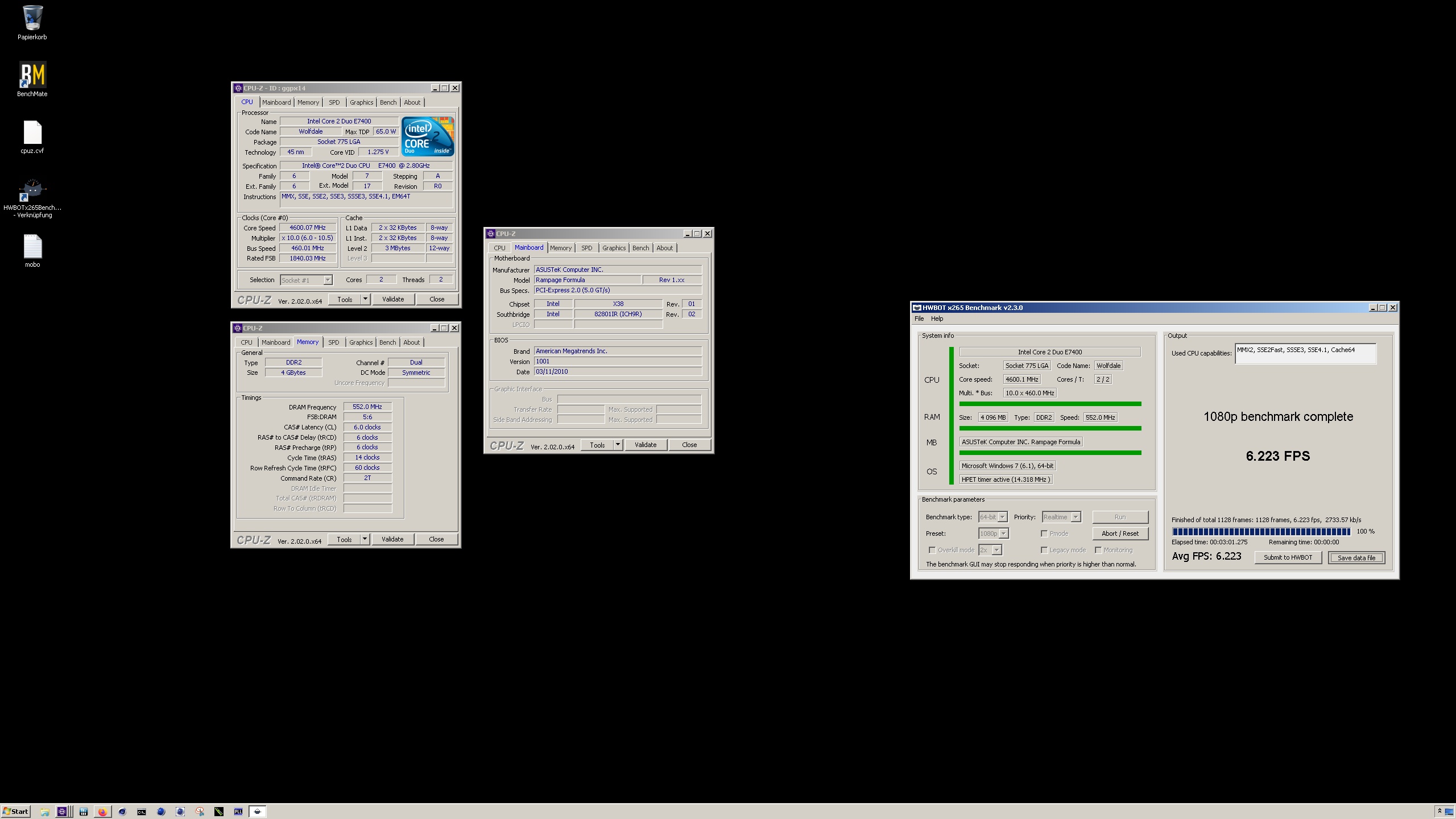Expand the Priority Realtime dropdown
This screenshot has width=1456, height=819.
tap(1061, 517)
